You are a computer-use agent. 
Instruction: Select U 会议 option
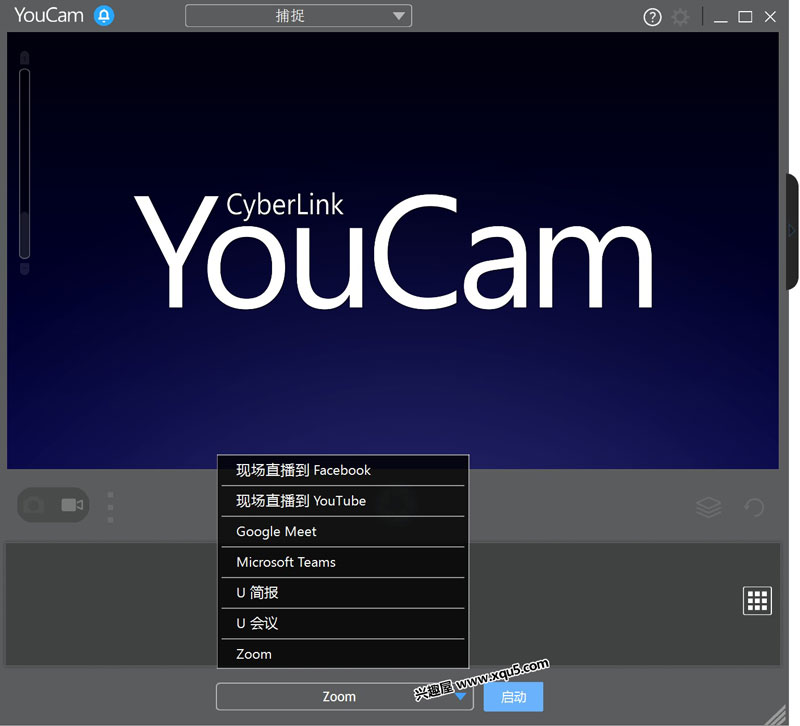[x=343, y=623]
